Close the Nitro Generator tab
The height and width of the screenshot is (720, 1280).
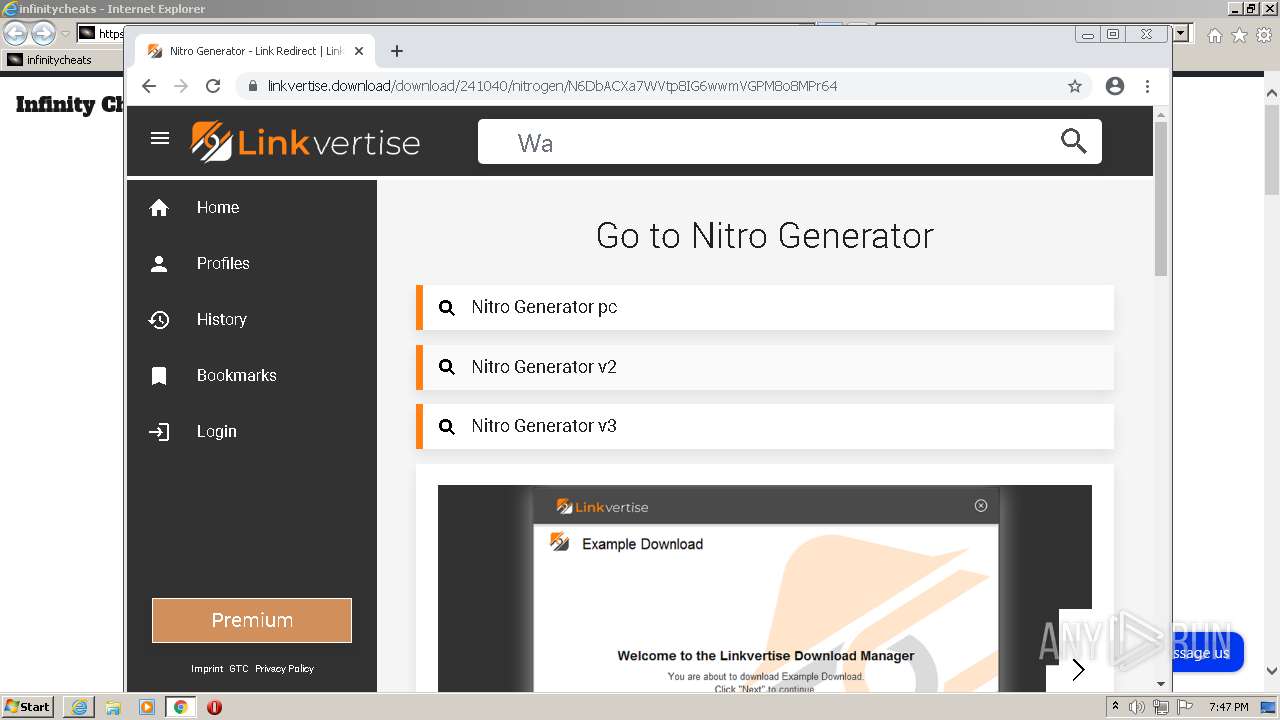click(359, 51)
